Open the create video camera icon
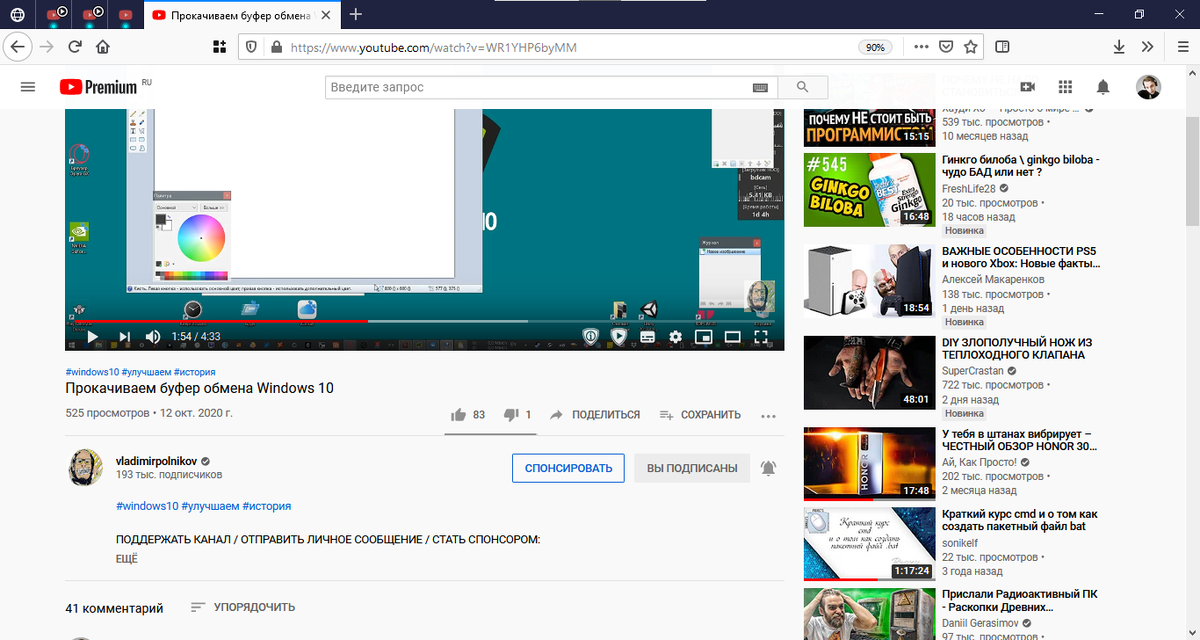1200x640 pixels. [1026, 87]
